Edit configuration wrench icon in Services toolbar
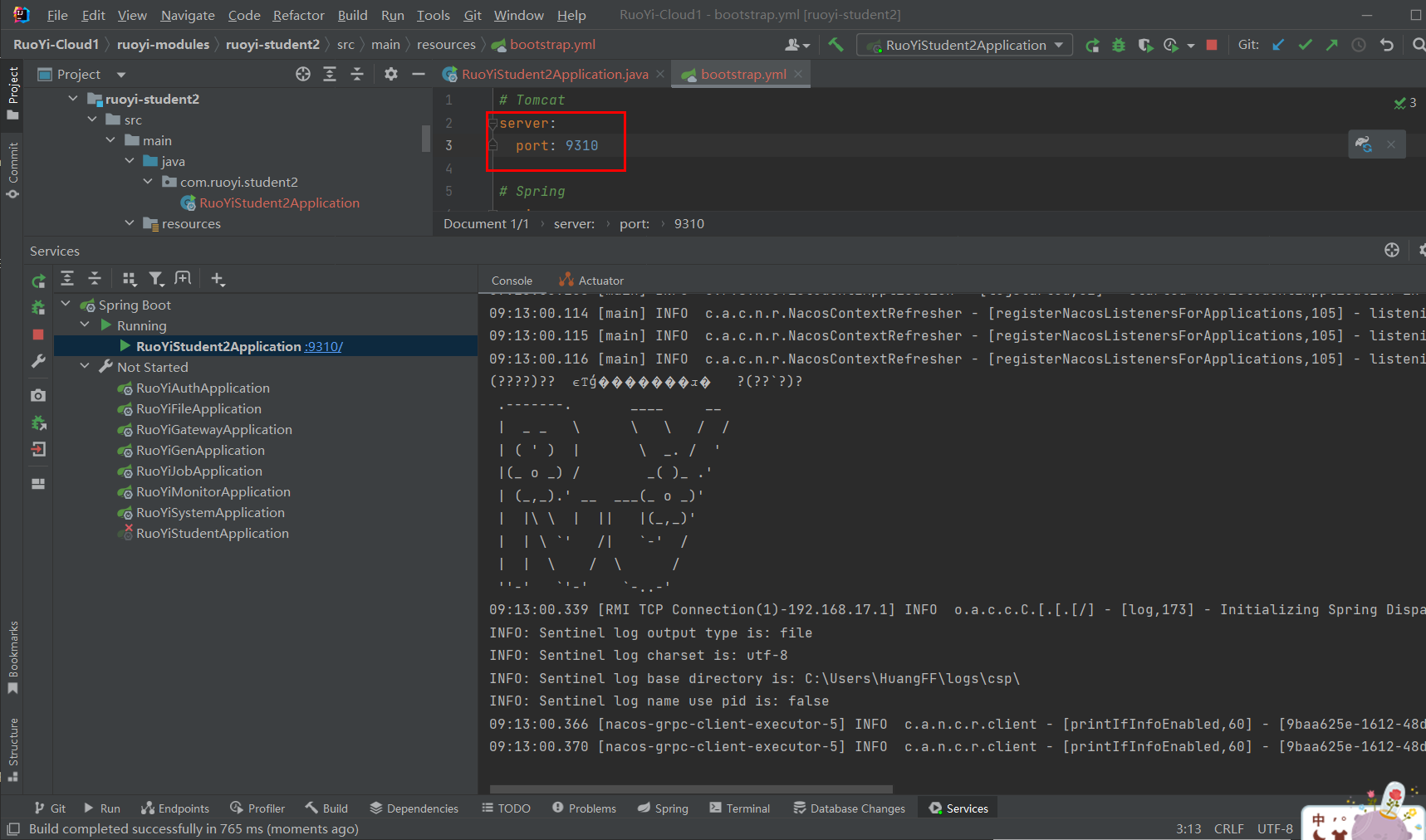 pos(38,361)
